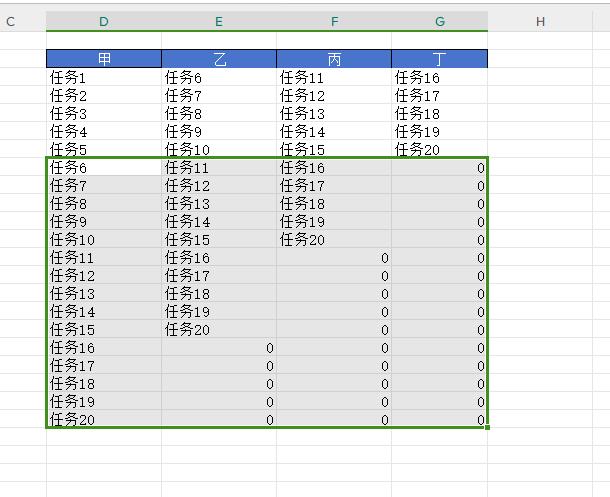
Task: Select the blue header cell 丙
Action: point(334,59)
